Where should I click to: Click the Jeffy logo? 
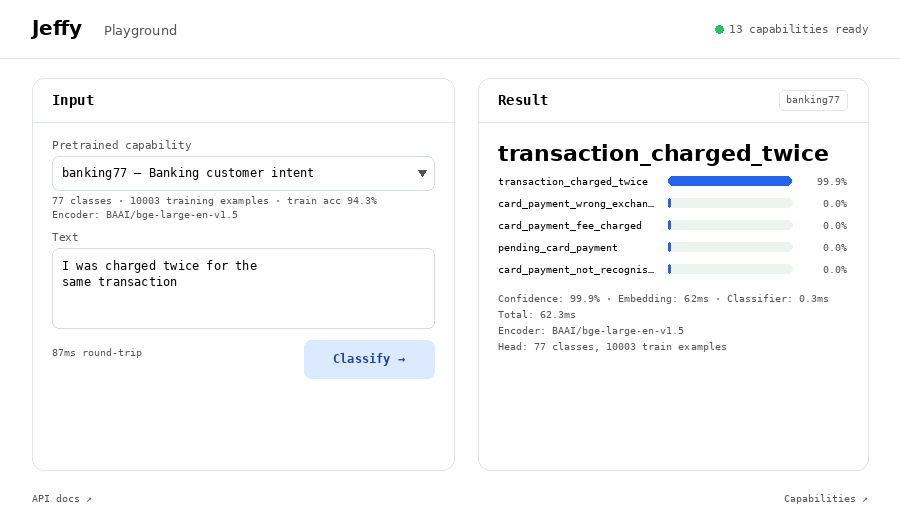click(x=56, y=29)
